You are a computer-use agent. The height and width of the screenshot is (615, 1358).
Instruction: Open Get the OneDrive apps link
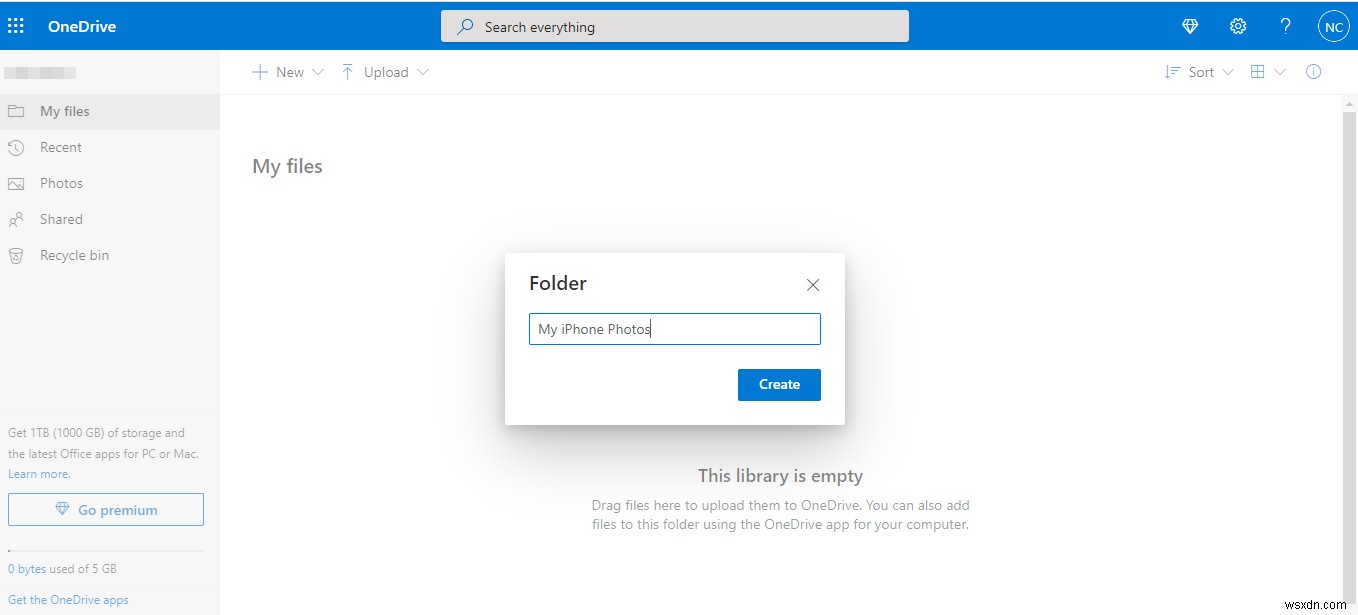(68, 599)
